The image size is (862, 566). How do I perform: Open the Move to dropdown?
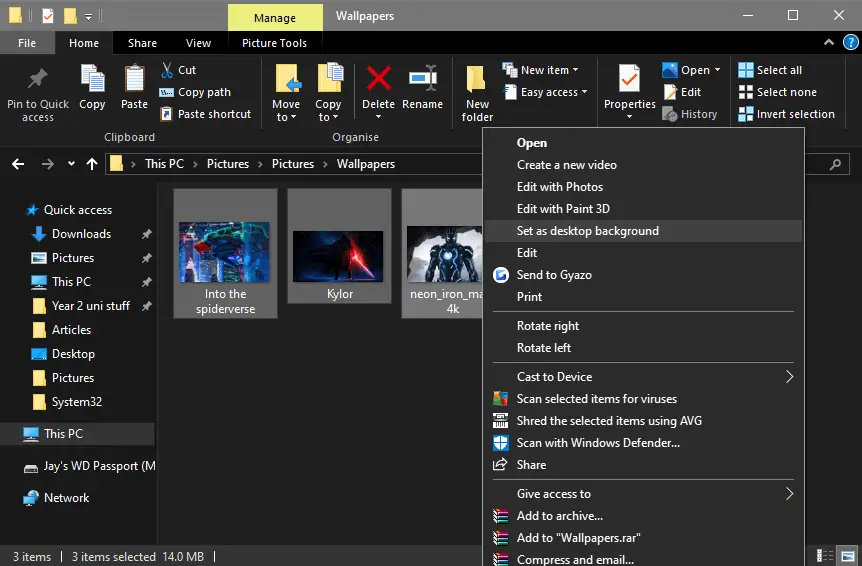coord(286,110)
